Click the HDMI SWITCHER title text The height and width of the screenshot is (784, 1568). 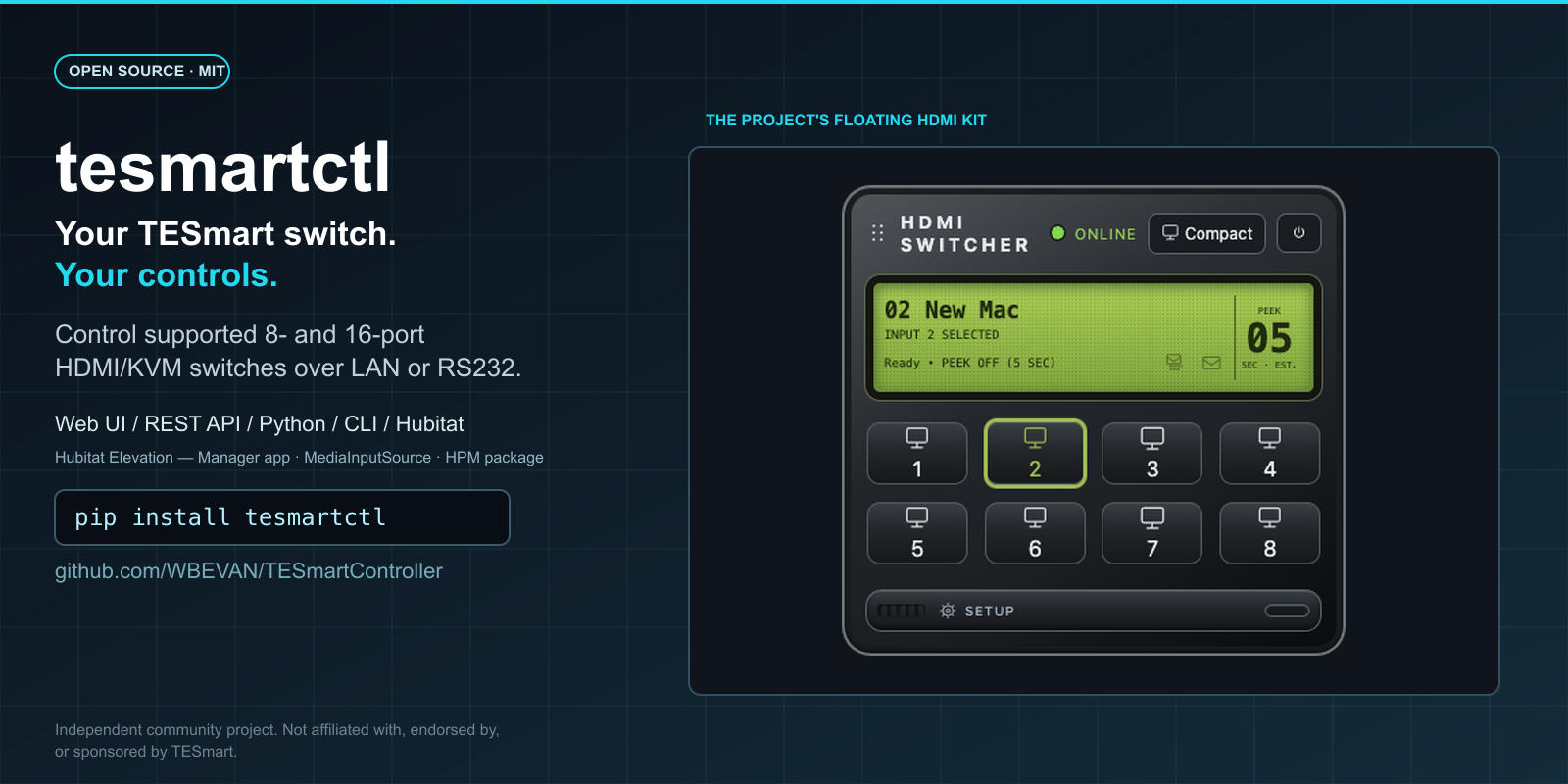coord(964,234)
